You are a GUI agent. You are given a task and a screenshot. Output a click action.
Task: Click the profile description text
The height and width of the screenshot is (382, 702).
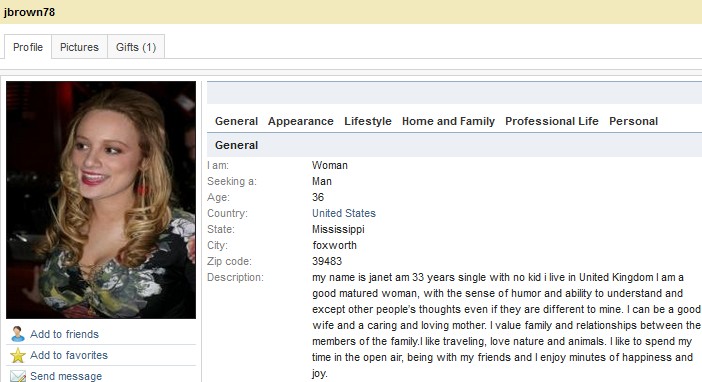click(x=506, y=325)
